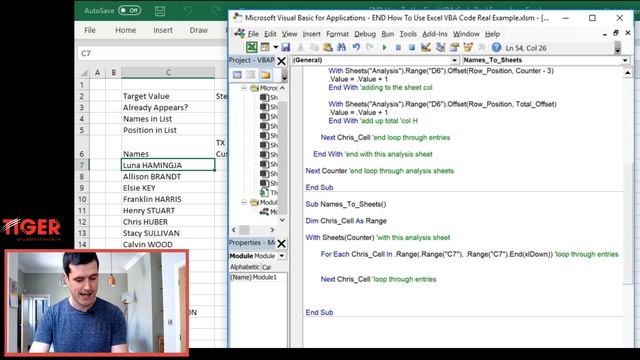Click the Cut scissors icon in VBA toolbar
The height and width of the screenshot is (360, 640).
coord(300,47)
